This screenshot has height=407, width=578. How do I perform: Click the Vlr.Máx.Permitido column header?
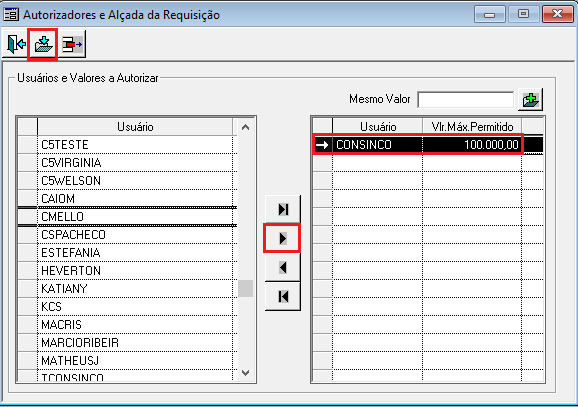[472, 127]
